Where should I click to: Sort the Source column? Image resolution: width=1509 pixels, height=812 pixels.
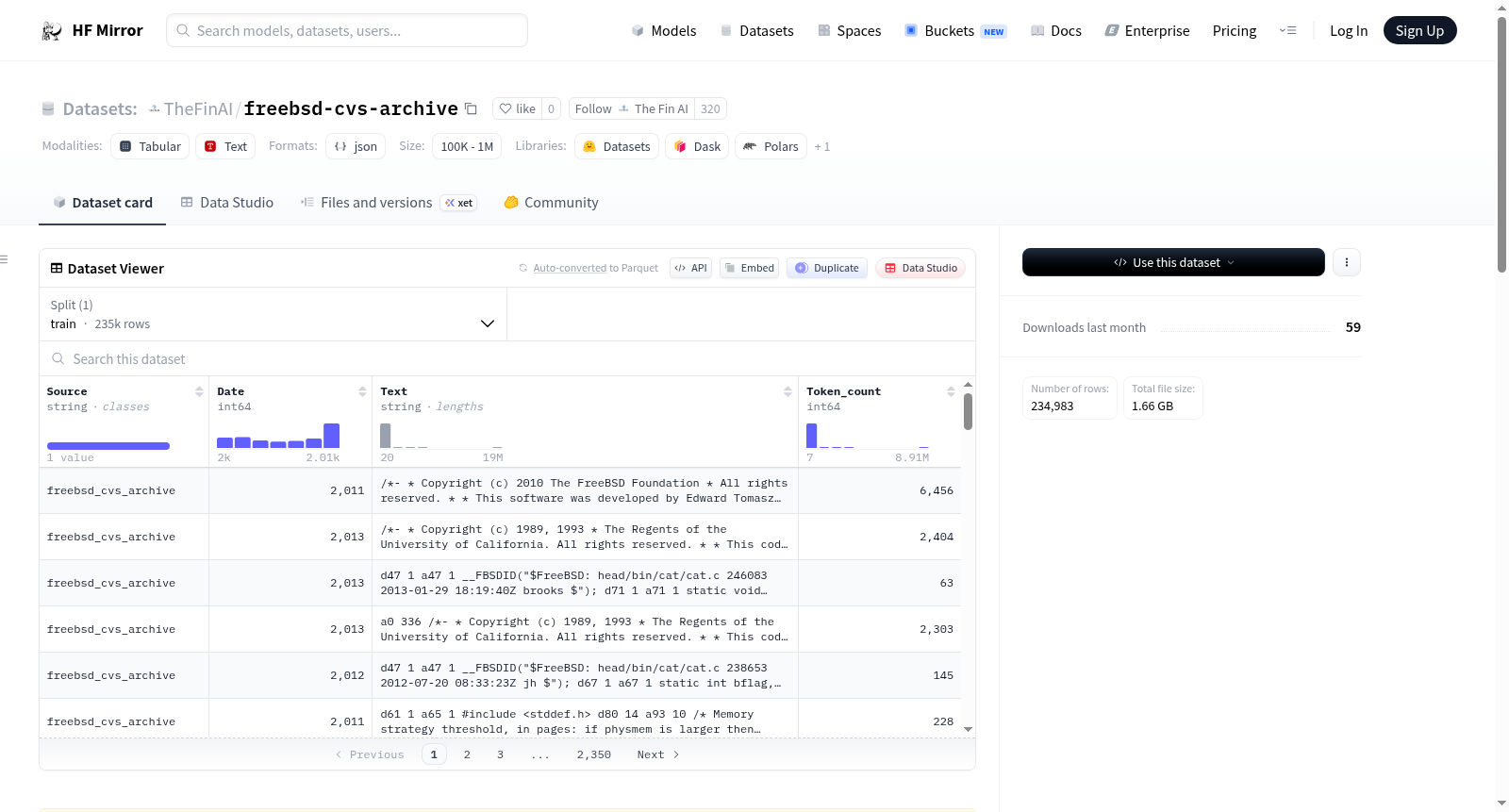(x=199, y=391)
